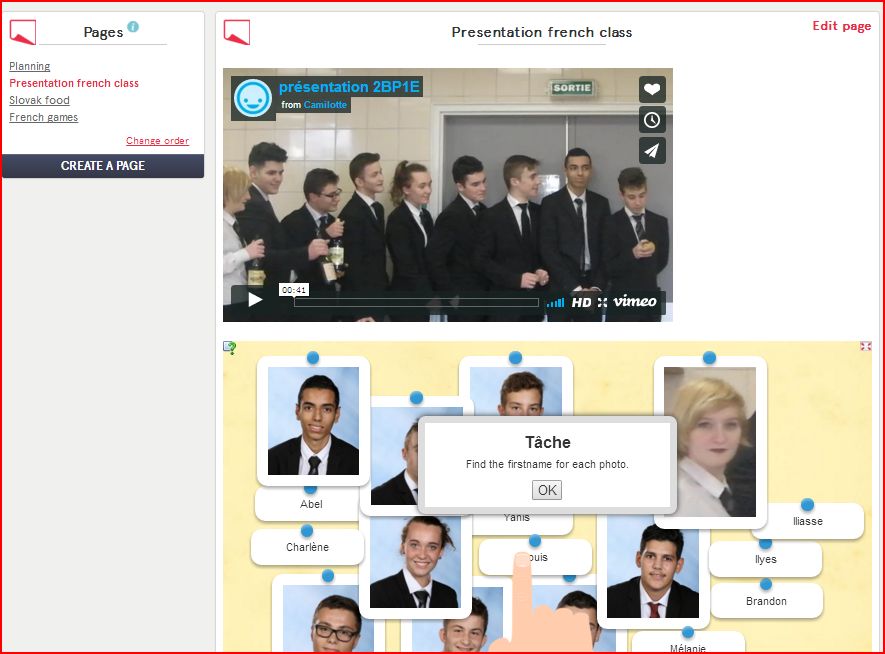Like the video with heart icon
Screen dimensions: 885x654
click(x=652, y=90)
